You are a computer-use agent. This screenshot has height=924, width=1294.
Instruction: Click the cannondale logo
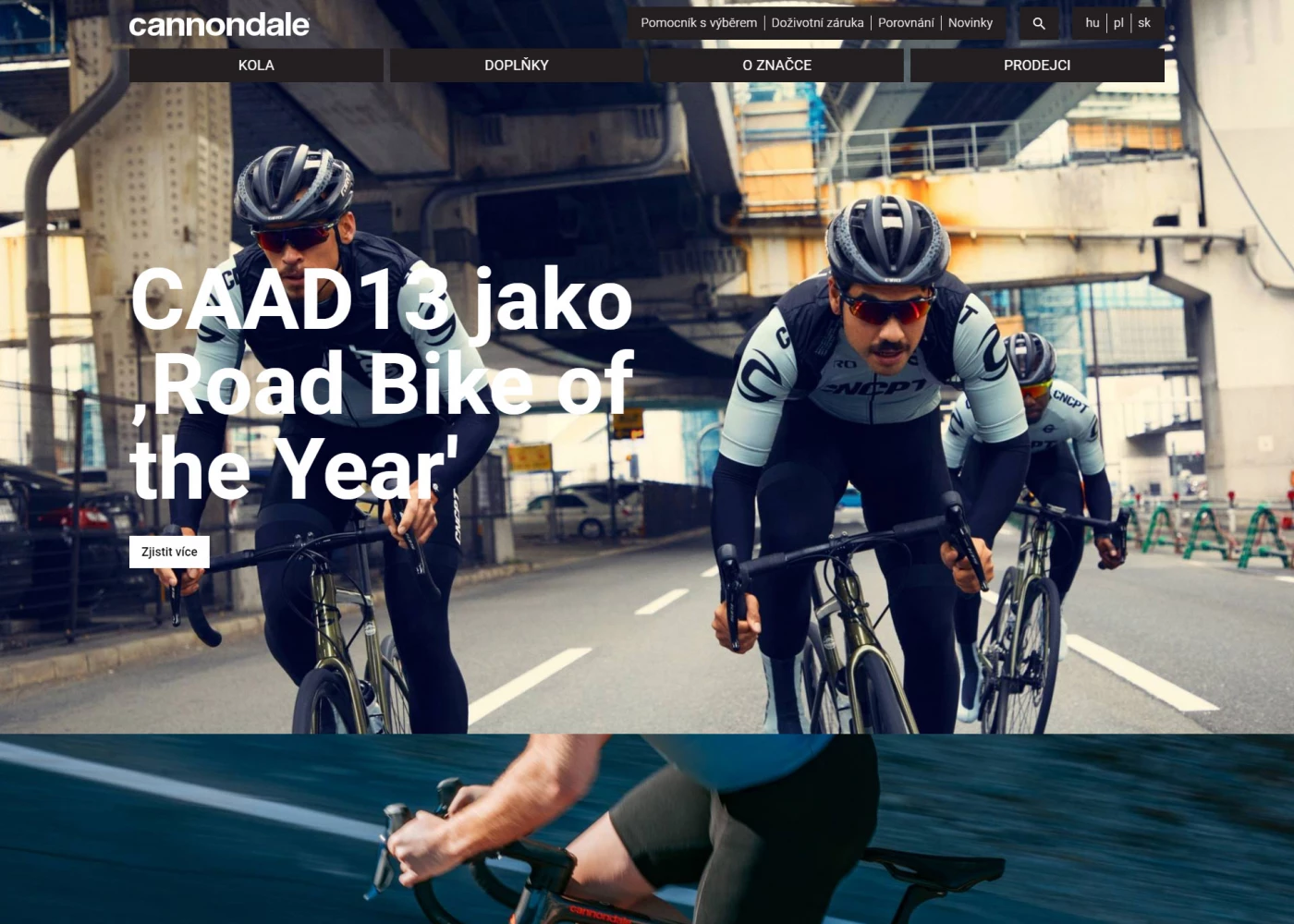pos(219,25)
